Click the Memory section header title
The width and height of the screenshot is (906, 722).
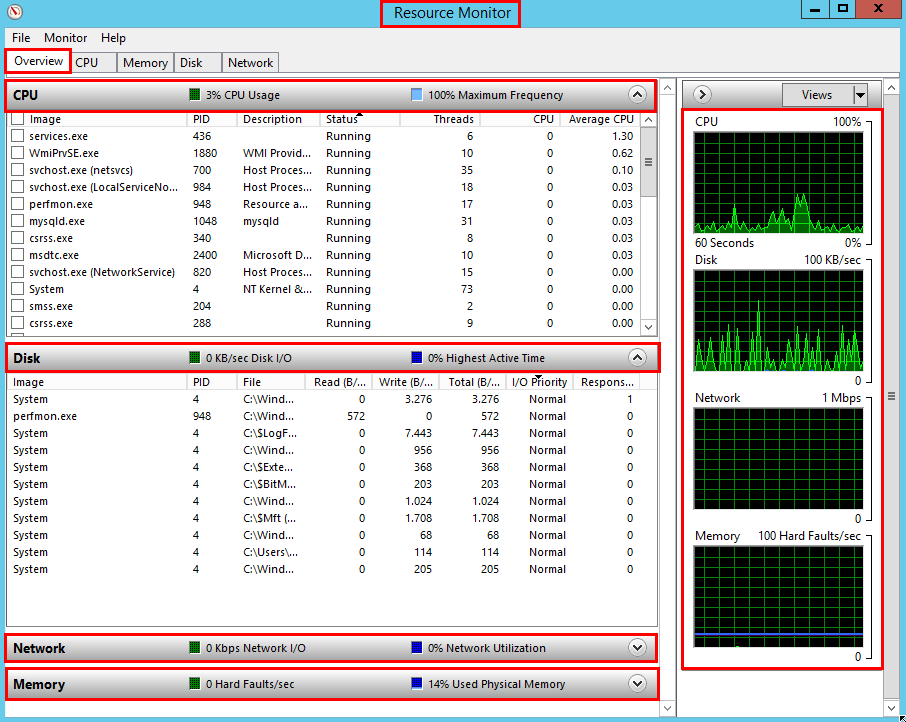tap(39, 684)
